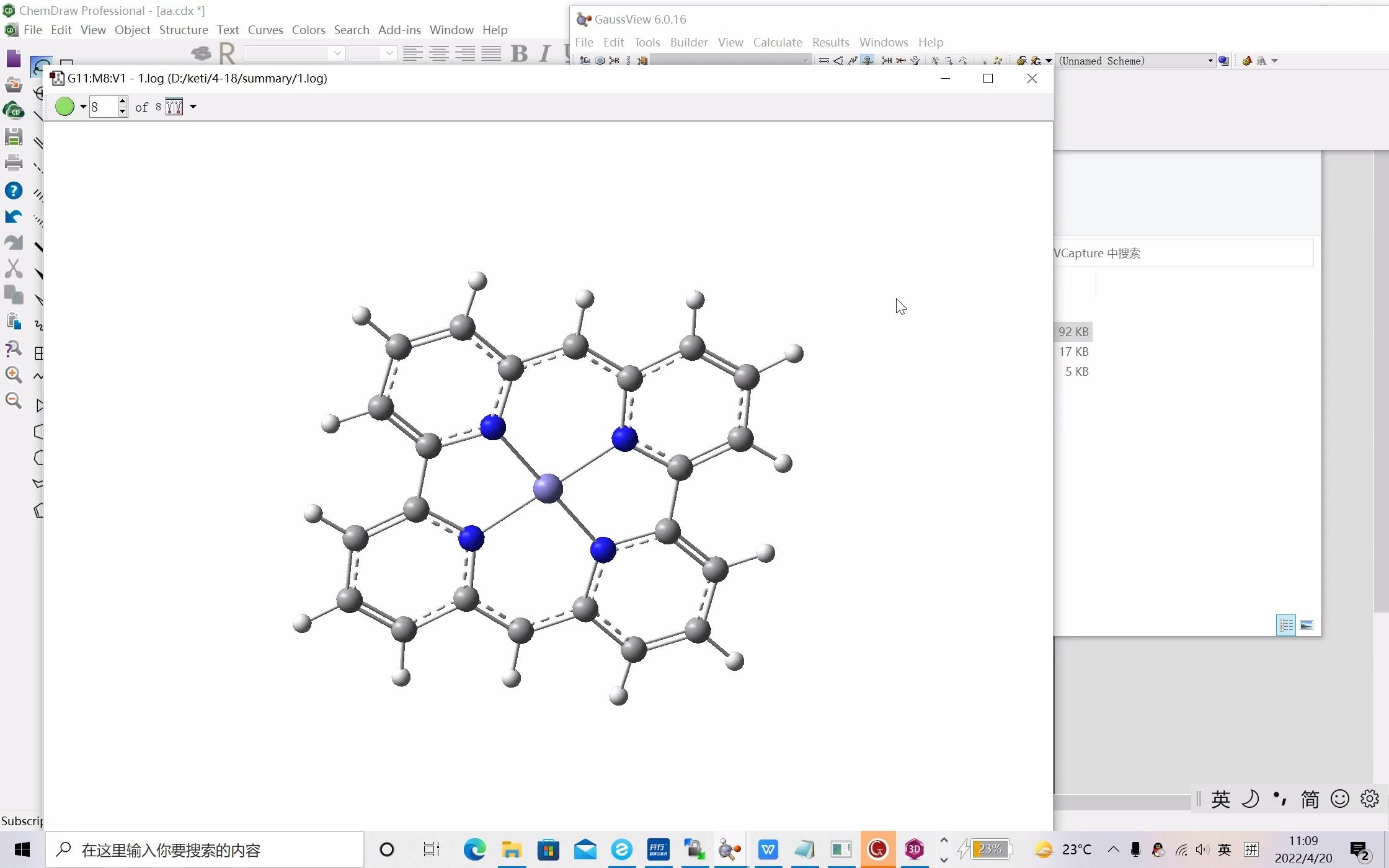Select the Windows menu in GaussView
The height and width of the screenshot is (868, 1389).
(884, 41)
